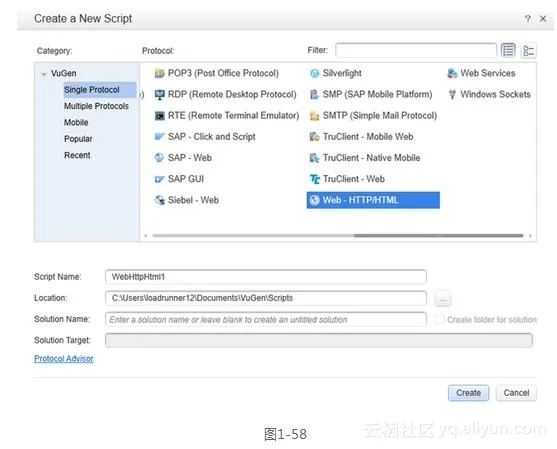
Task: Switch protocol view to tree mode icon
Action: tap(529, 50)
